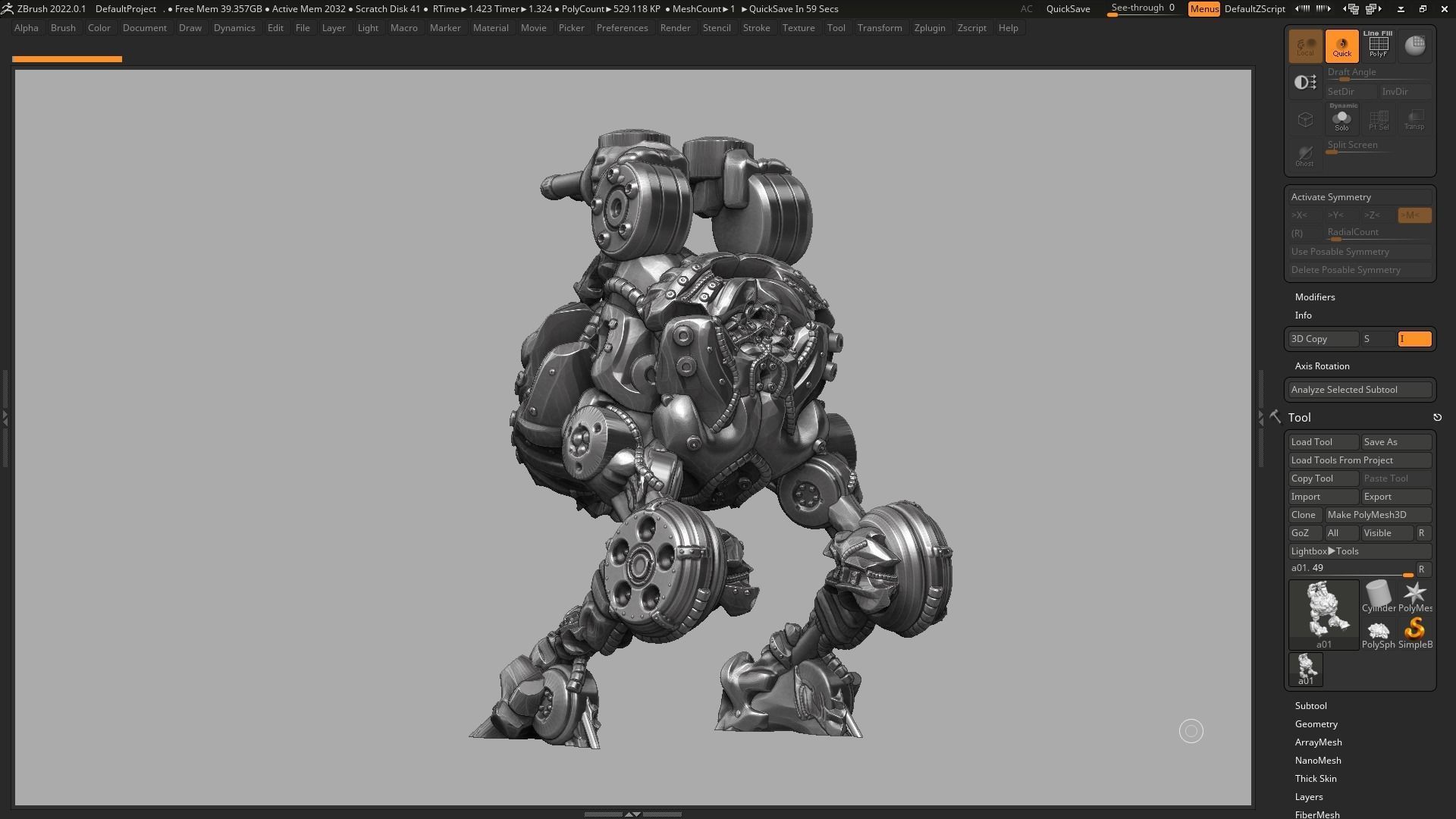The height and width of the screenshot is (819, 1456).
Task: Open the Zplugin menu
Action: pos(930,27)
